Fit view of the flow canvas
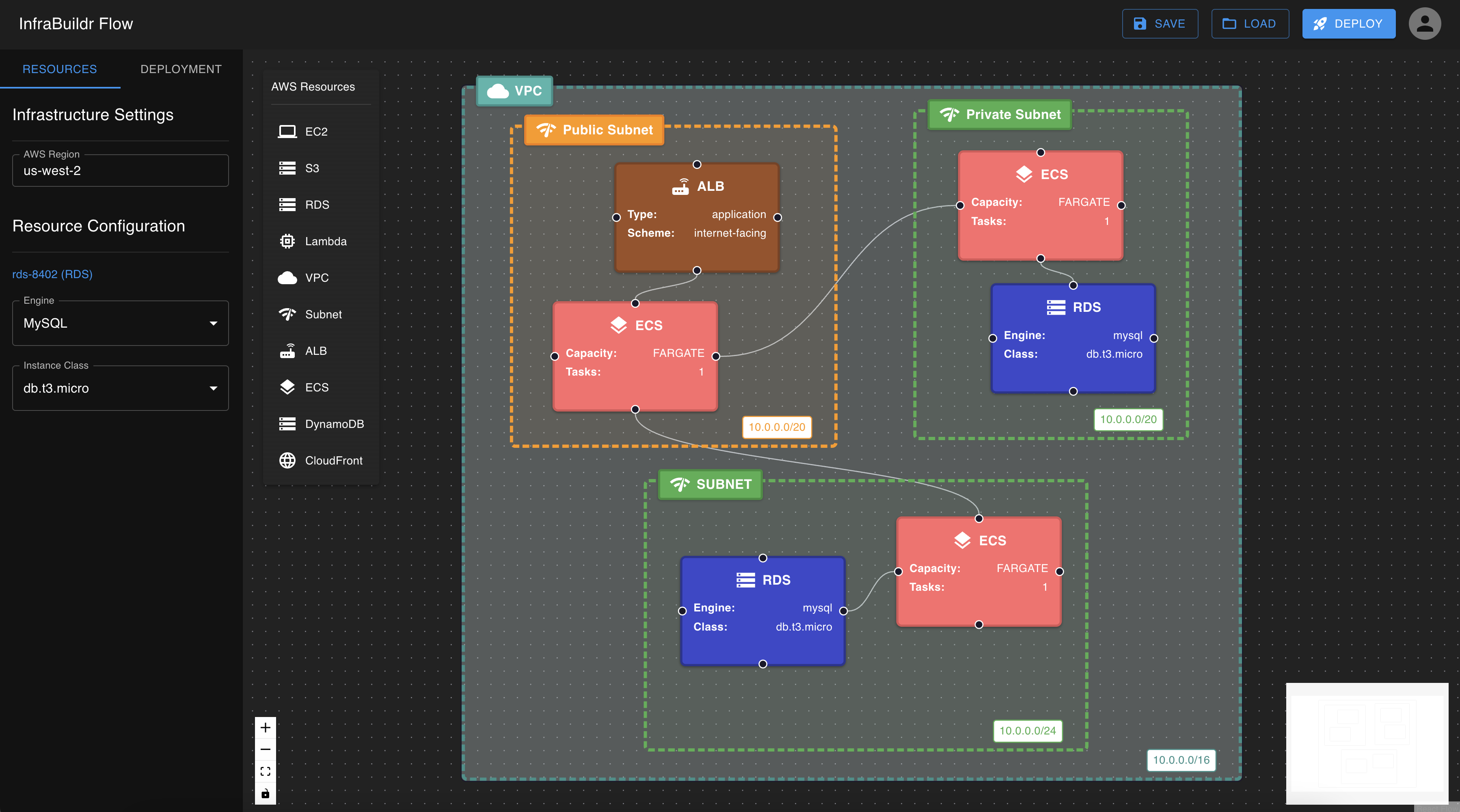Screen dimensions: 1460x812 pos(265,771)
